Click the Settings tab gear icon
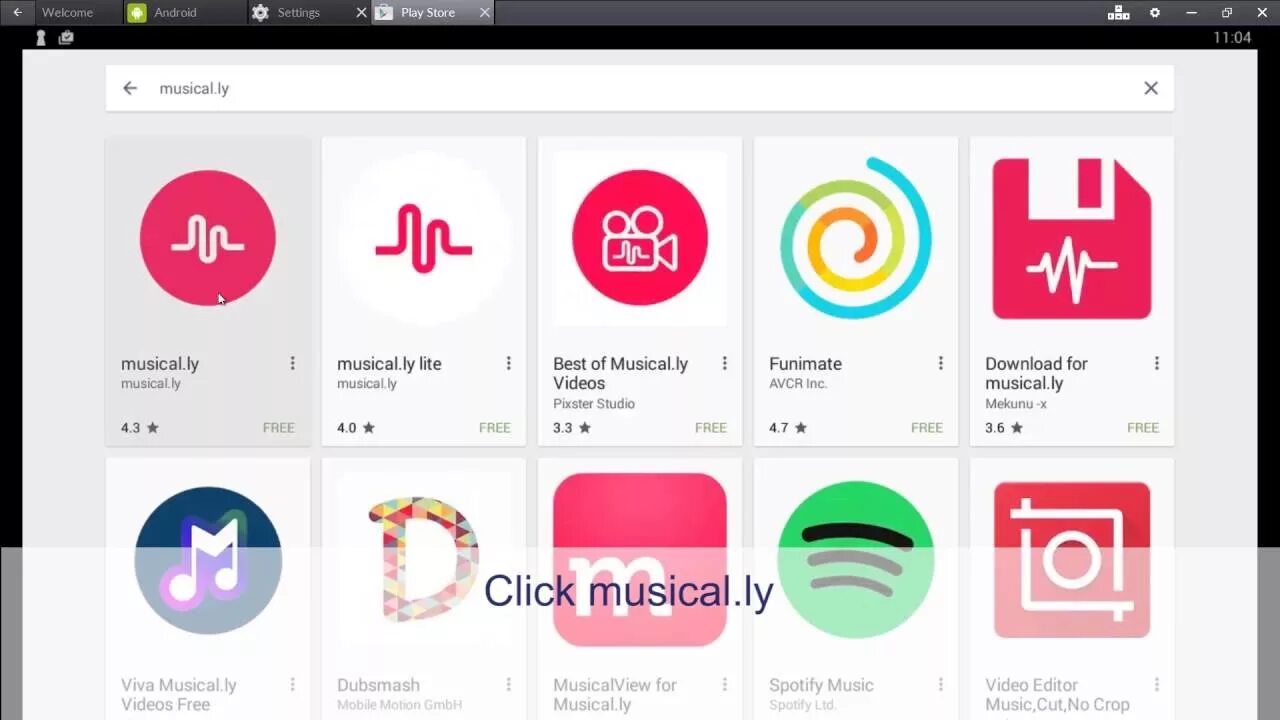The height and width of the screenshot is (720, 1280). (260, 13)
